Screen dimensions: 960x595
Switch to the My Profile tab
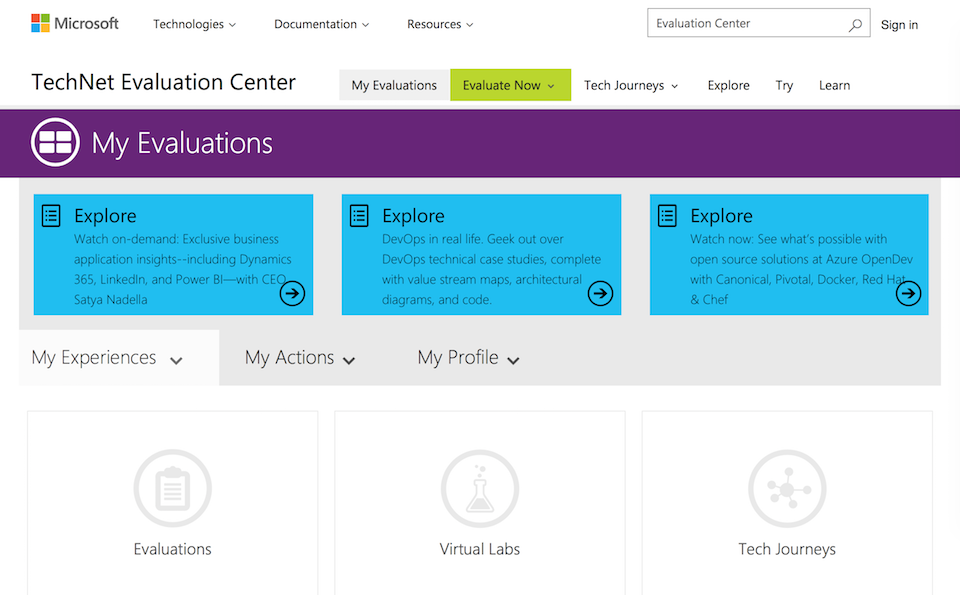click(x=468, y=358)
